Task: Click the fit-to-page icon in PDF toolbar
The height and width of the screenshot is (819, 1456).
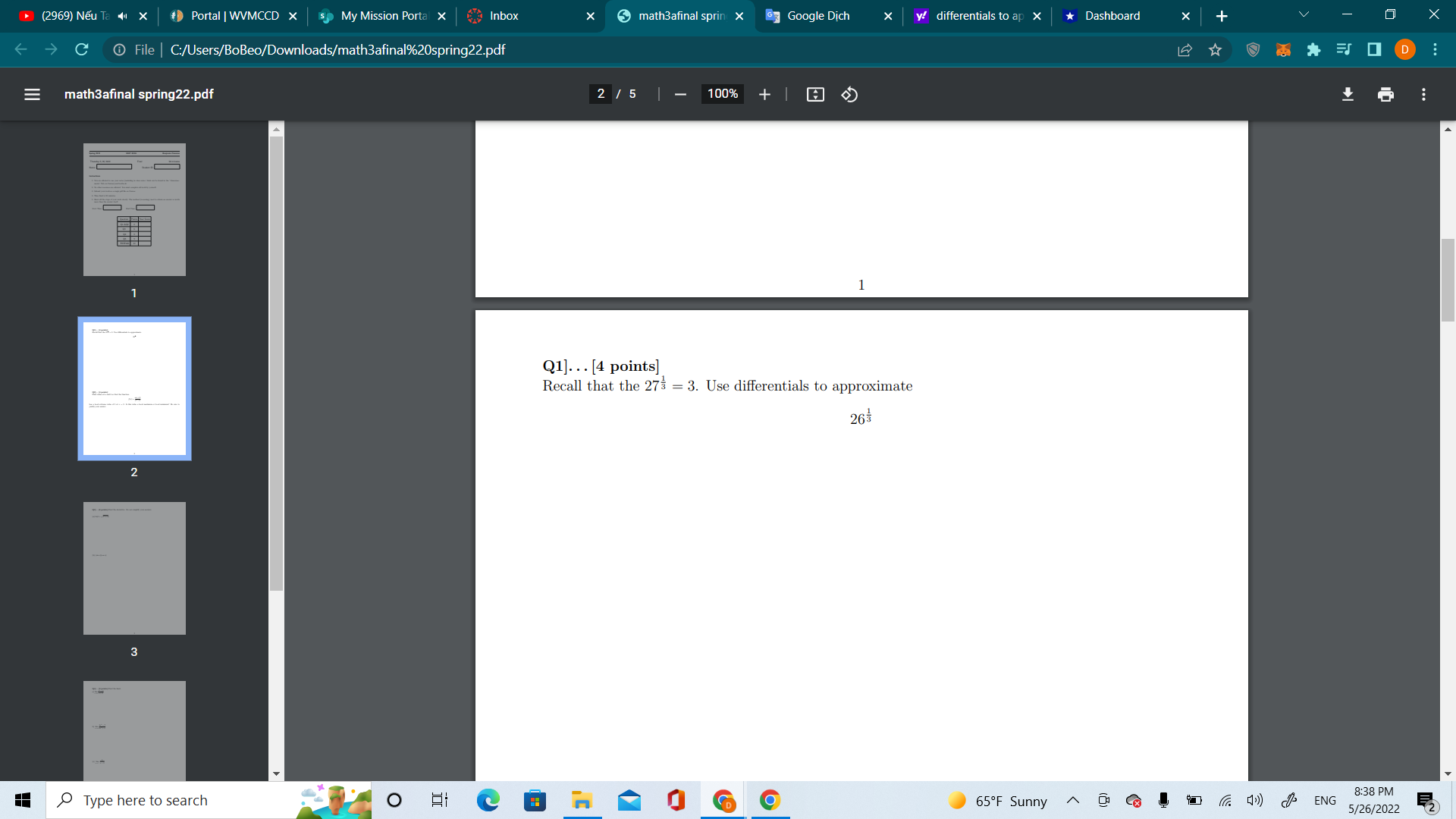Action: 814,94
